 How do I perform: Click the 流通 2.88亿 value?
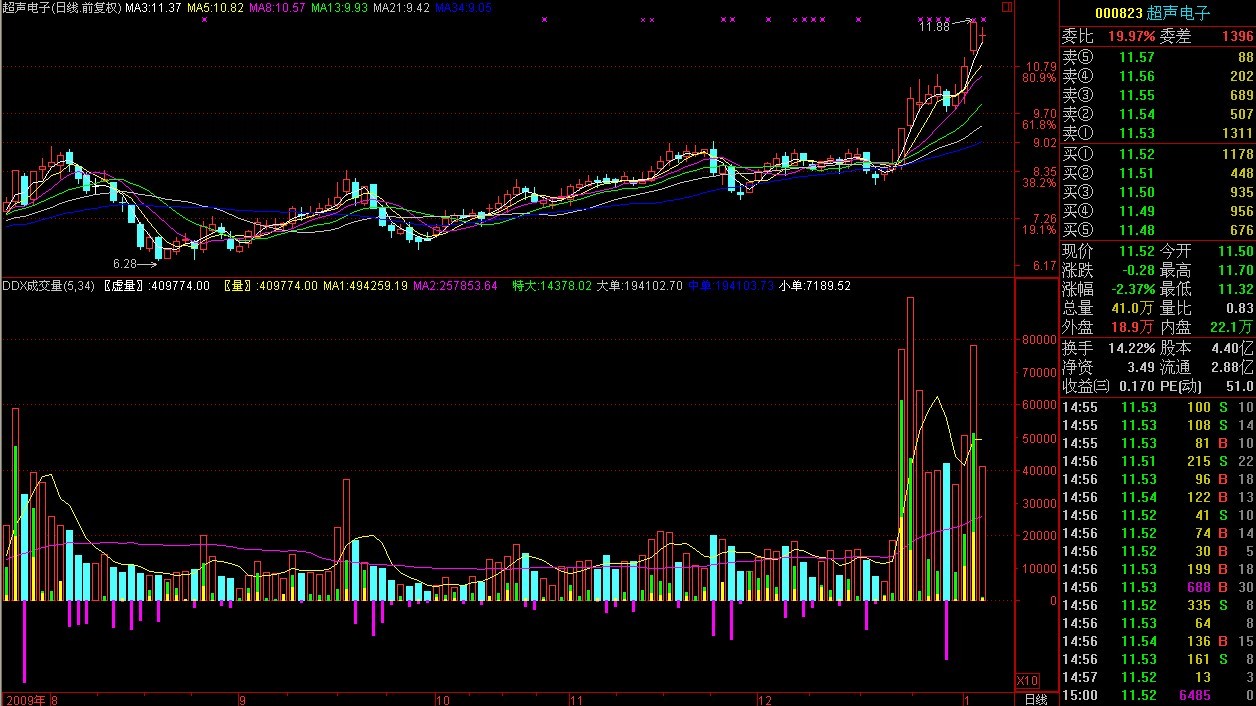[x=1233, y=368]
